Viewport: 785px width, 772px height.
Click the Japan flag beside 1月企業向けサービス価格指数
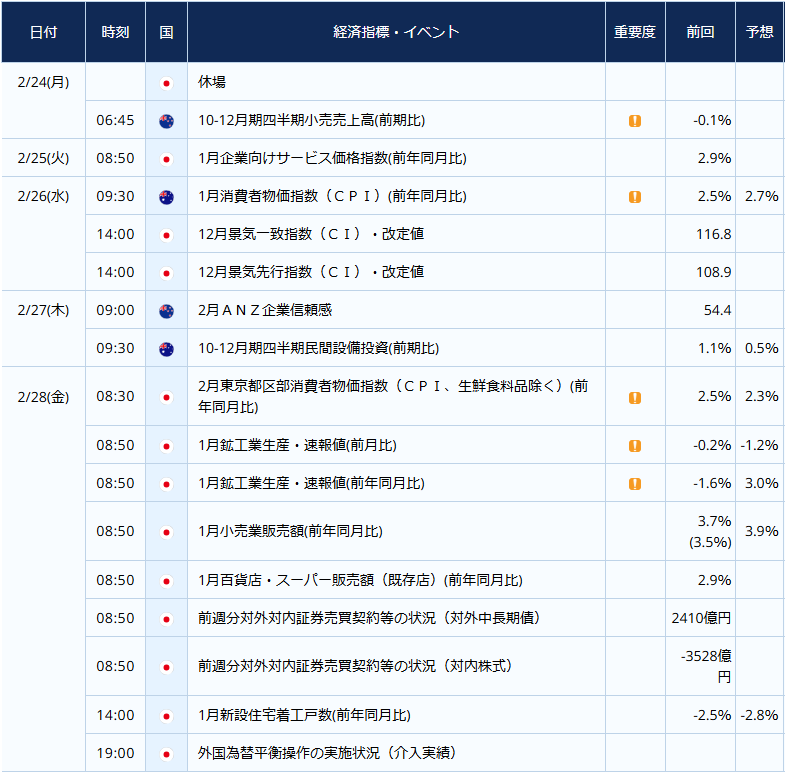pyautogui.click(x=166, y=159)
